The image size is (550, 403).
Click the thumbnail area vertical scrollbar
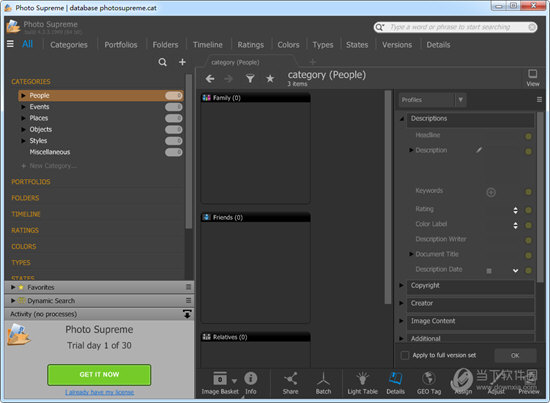388,197
